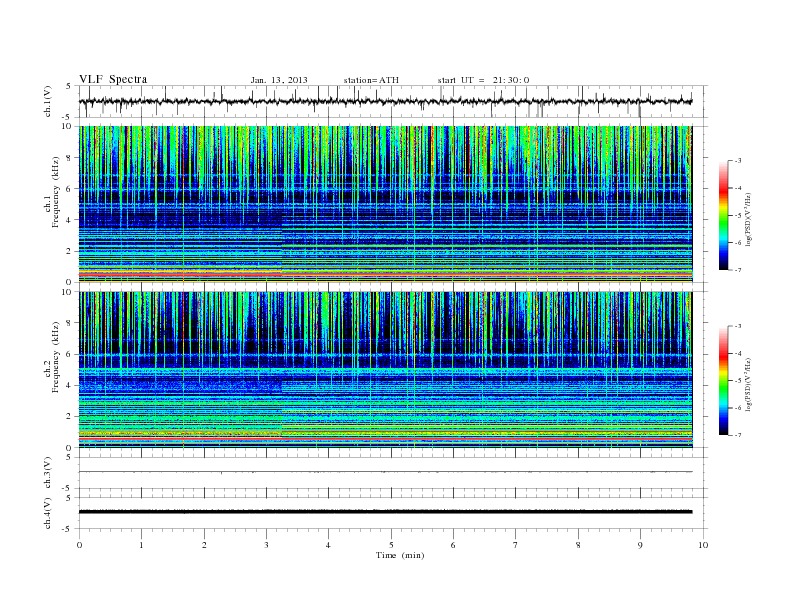Image resolution: width=792 pixels, height=612 pixels.
Task: Click the "Time (min)" axis label
Action: (x=400, y=555)
